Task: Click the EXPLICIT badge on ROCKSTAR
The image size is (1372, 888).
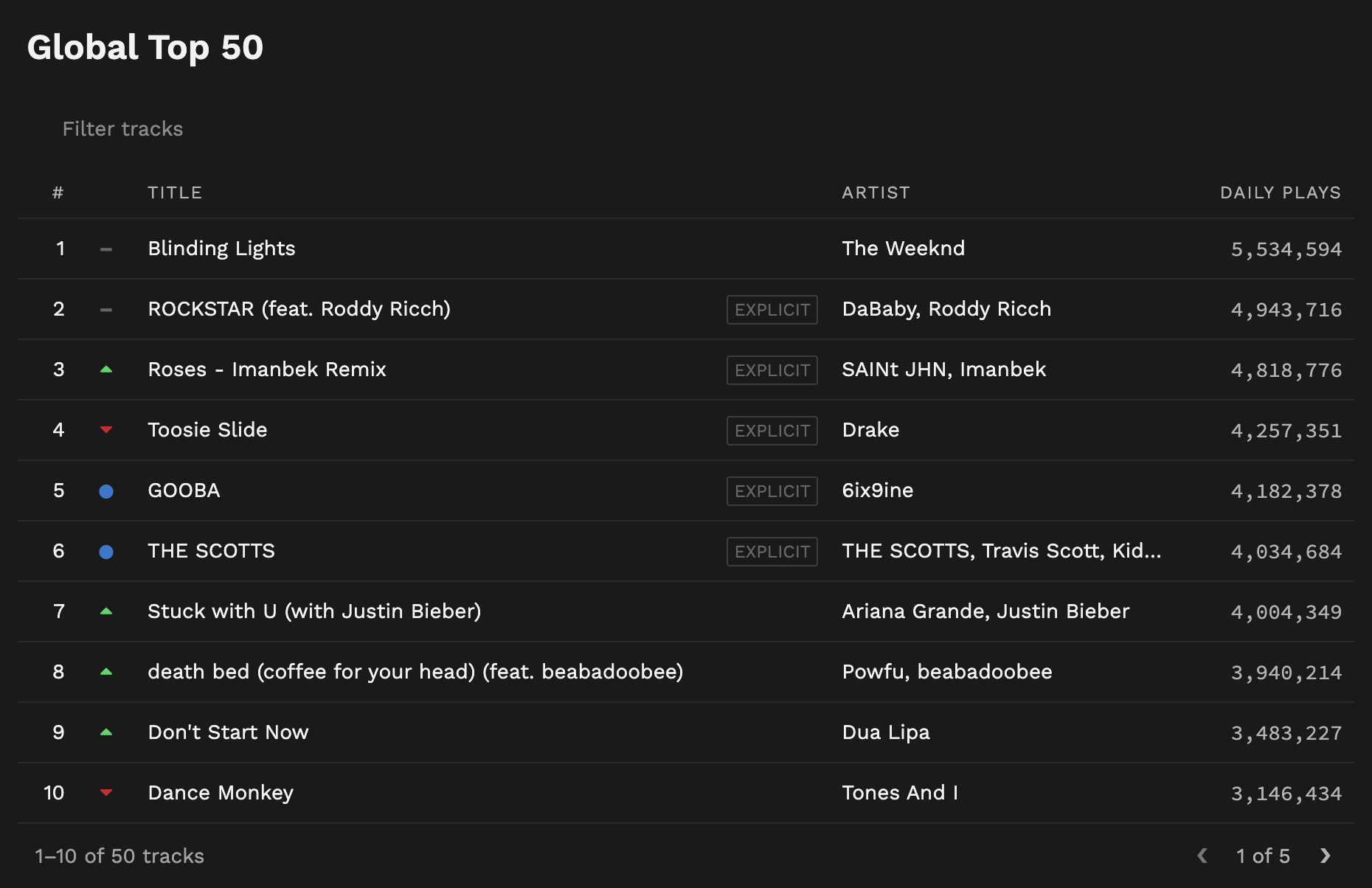Action: coord(772,310)
